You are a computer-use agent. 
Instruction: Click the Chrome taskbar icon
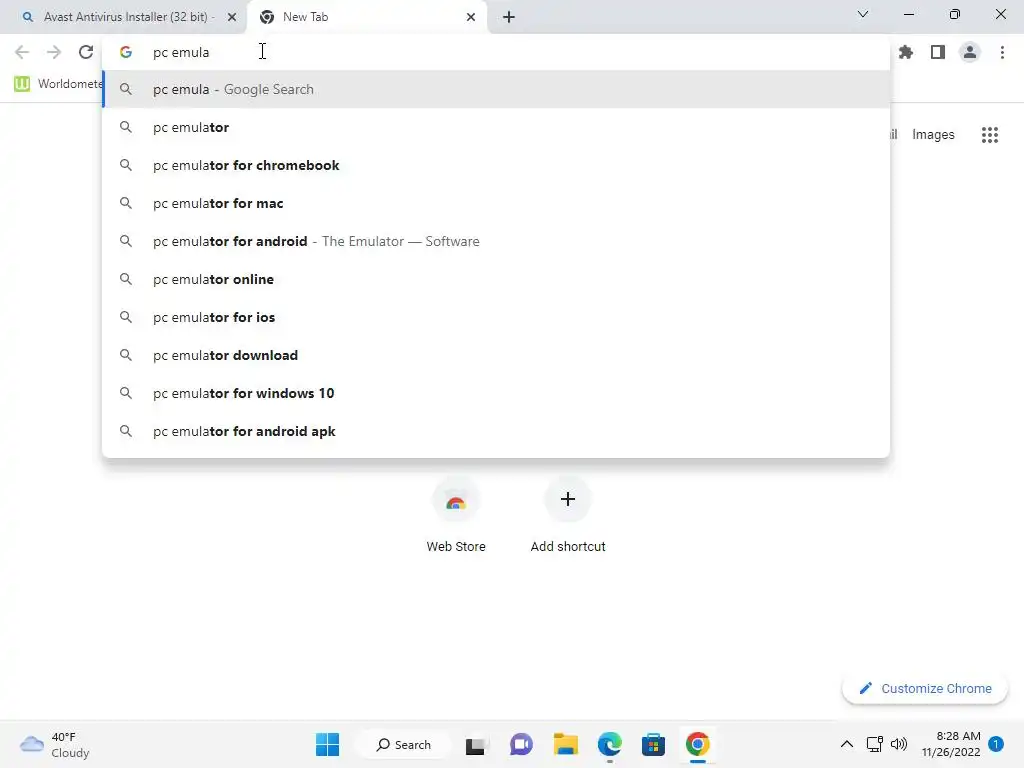pyautogui.click(x=697, y=744)
